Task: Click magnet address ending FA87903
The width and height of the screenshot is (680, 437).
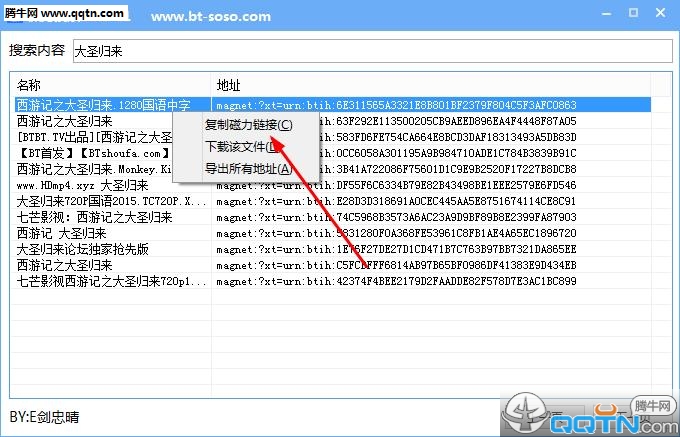Action: tap(396, 217)
